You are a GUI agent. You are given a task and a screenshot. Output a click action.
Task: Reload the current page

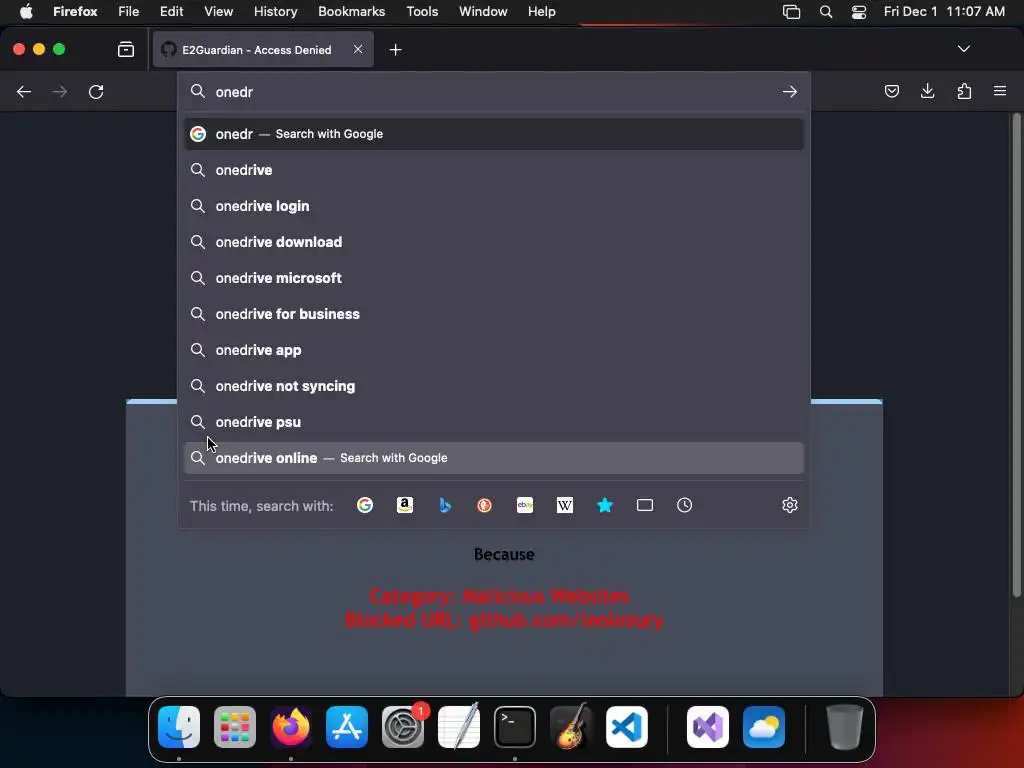pyautogui.click(x=96, y=91)
